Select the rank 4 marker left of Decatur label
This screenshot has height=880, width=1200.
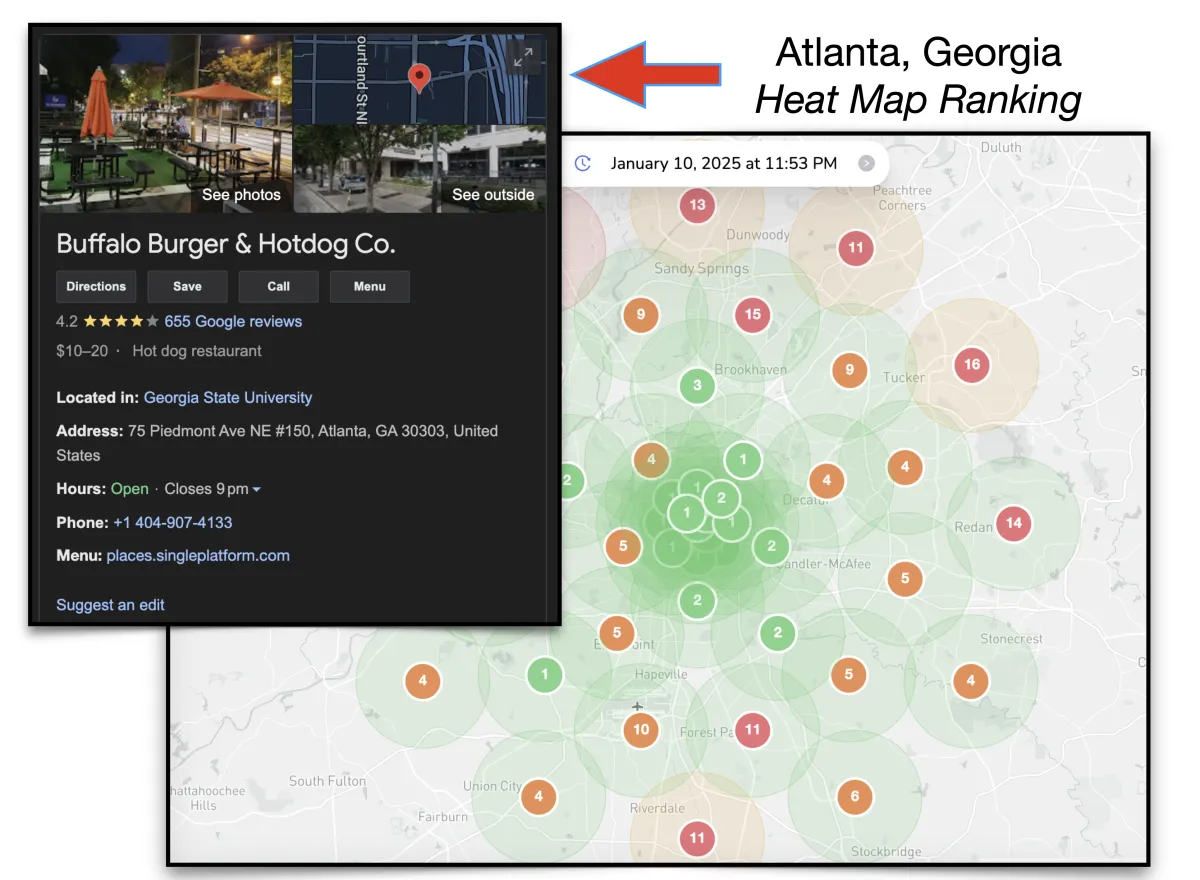pos(826,480)
